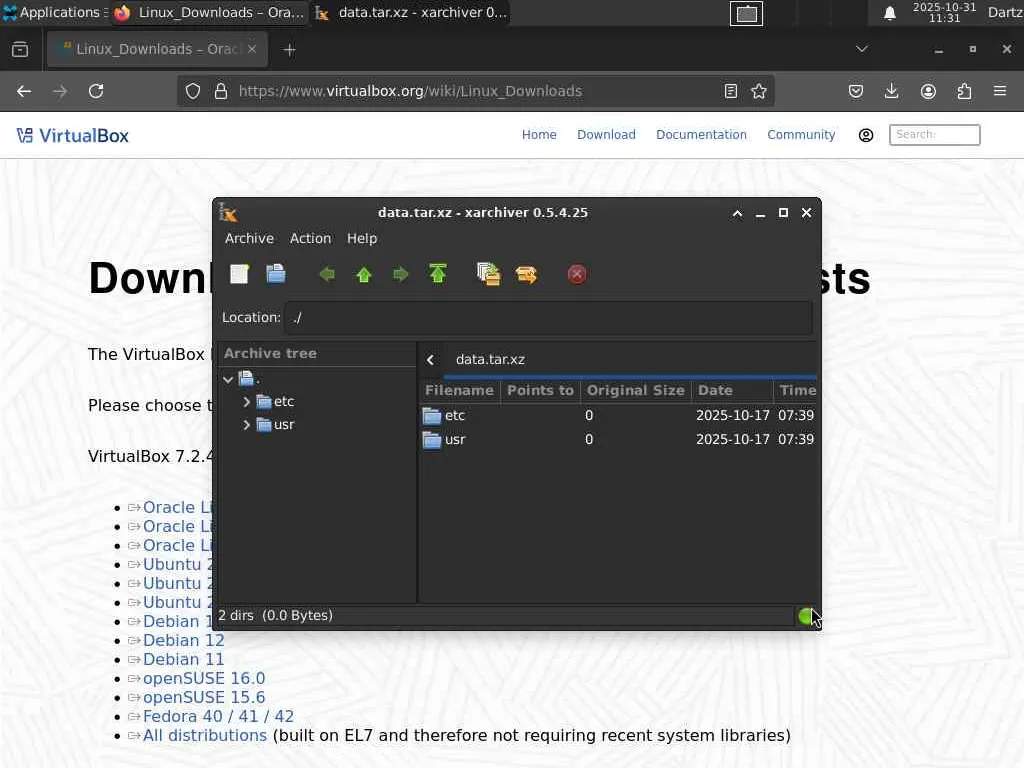Open the Archive menu
1024x768 pixels.
249,238
